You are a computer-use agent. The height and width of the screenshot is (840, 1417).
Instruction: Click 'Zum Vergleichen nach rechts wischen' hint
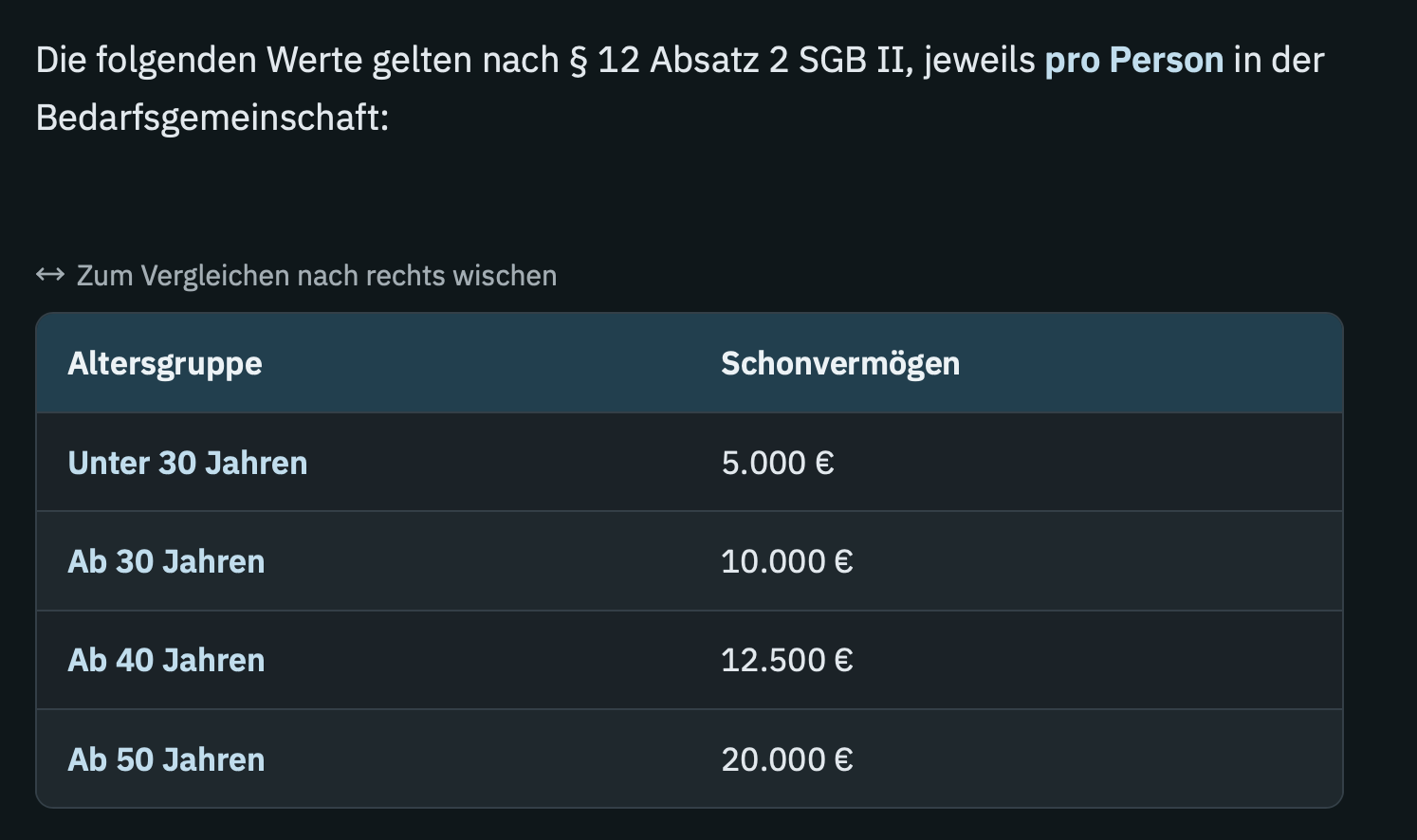[317, 276]
